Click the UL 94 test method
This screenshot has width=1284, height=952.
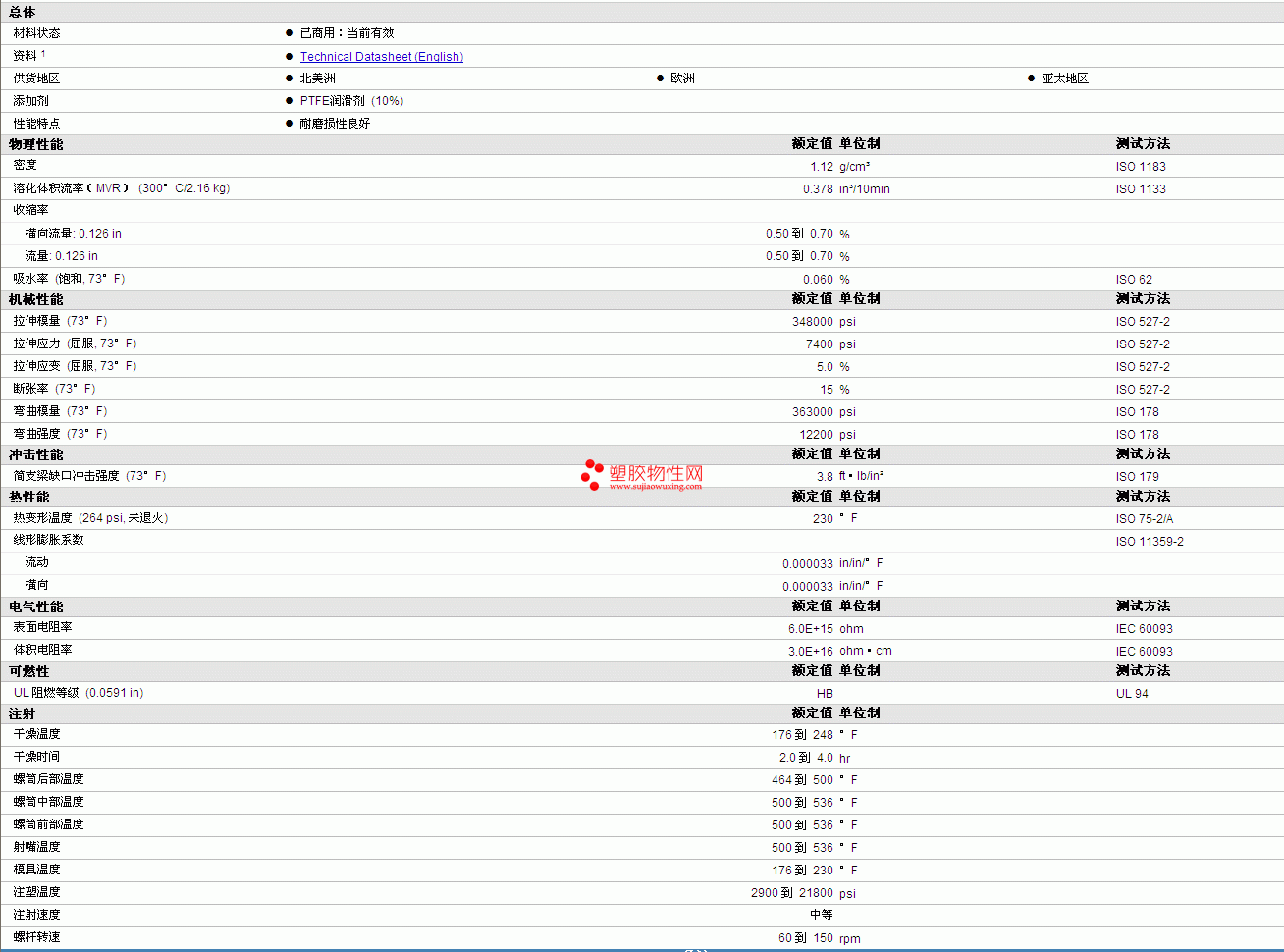(1132, 694)
